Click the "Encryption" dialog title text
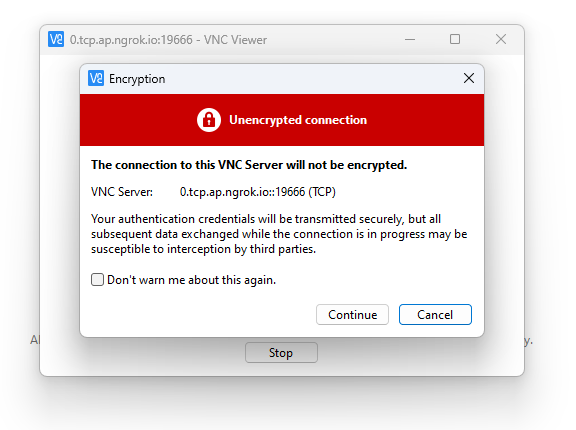Image resolution: width=576 pixels, height=430 pixels. tap(137, 79)
